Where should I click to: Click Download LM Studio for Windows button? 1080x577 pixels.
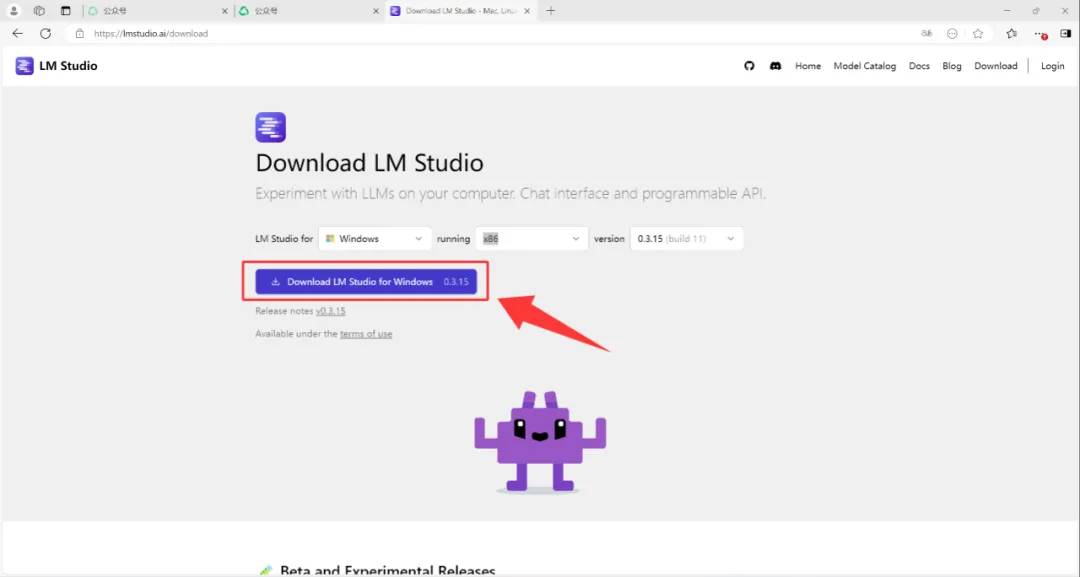click(366, 282)
